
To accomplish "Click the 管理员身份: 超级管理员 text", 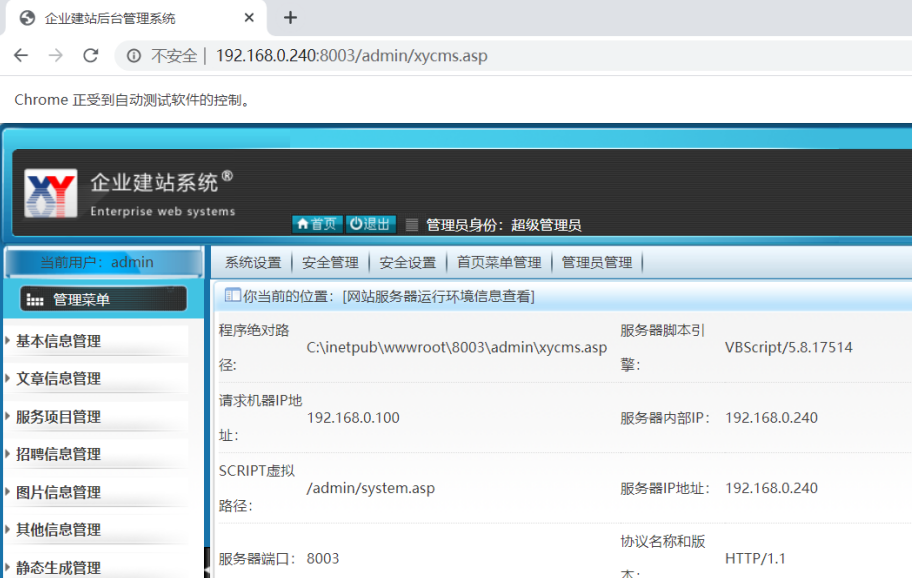I will click(504, 225).
